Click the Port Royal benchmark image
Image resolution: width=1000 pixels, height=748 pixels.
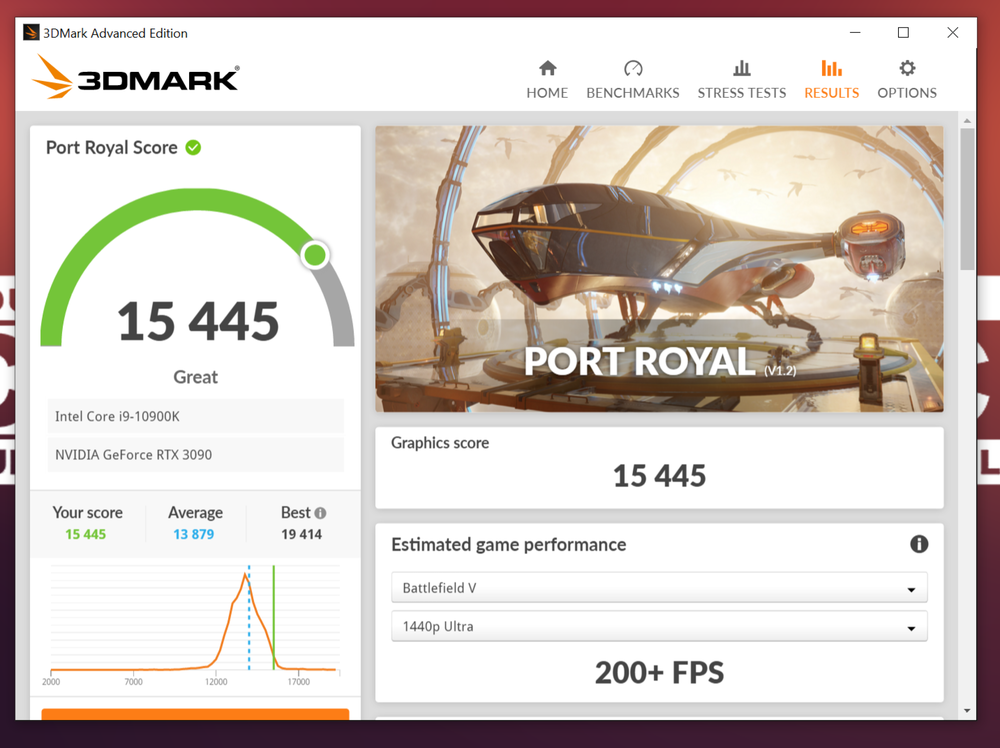[659, 268]
